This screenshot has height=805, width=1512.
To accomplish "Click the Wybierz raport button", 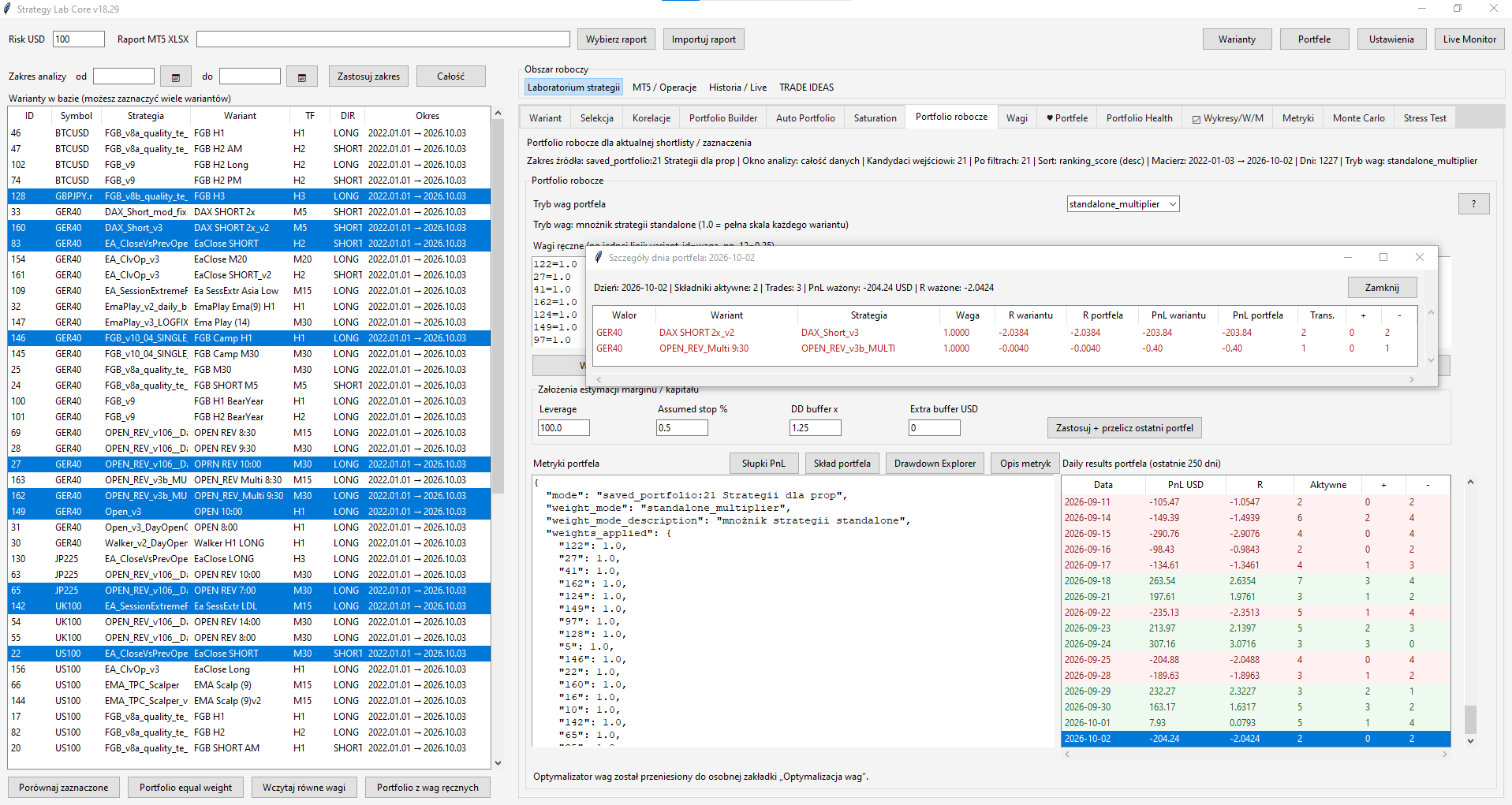I will (x=616, y=39).
